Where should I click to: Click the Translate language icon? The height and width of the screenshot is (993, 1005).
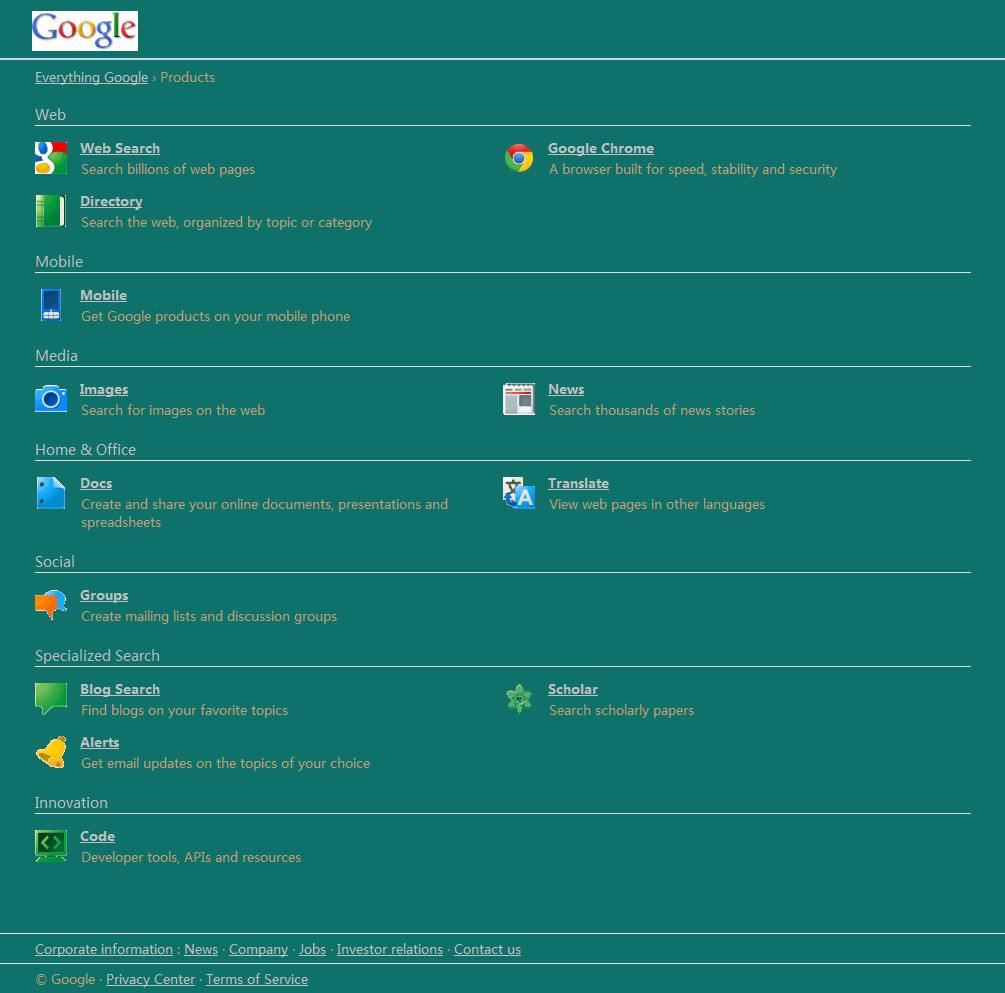tap(519, 493)
